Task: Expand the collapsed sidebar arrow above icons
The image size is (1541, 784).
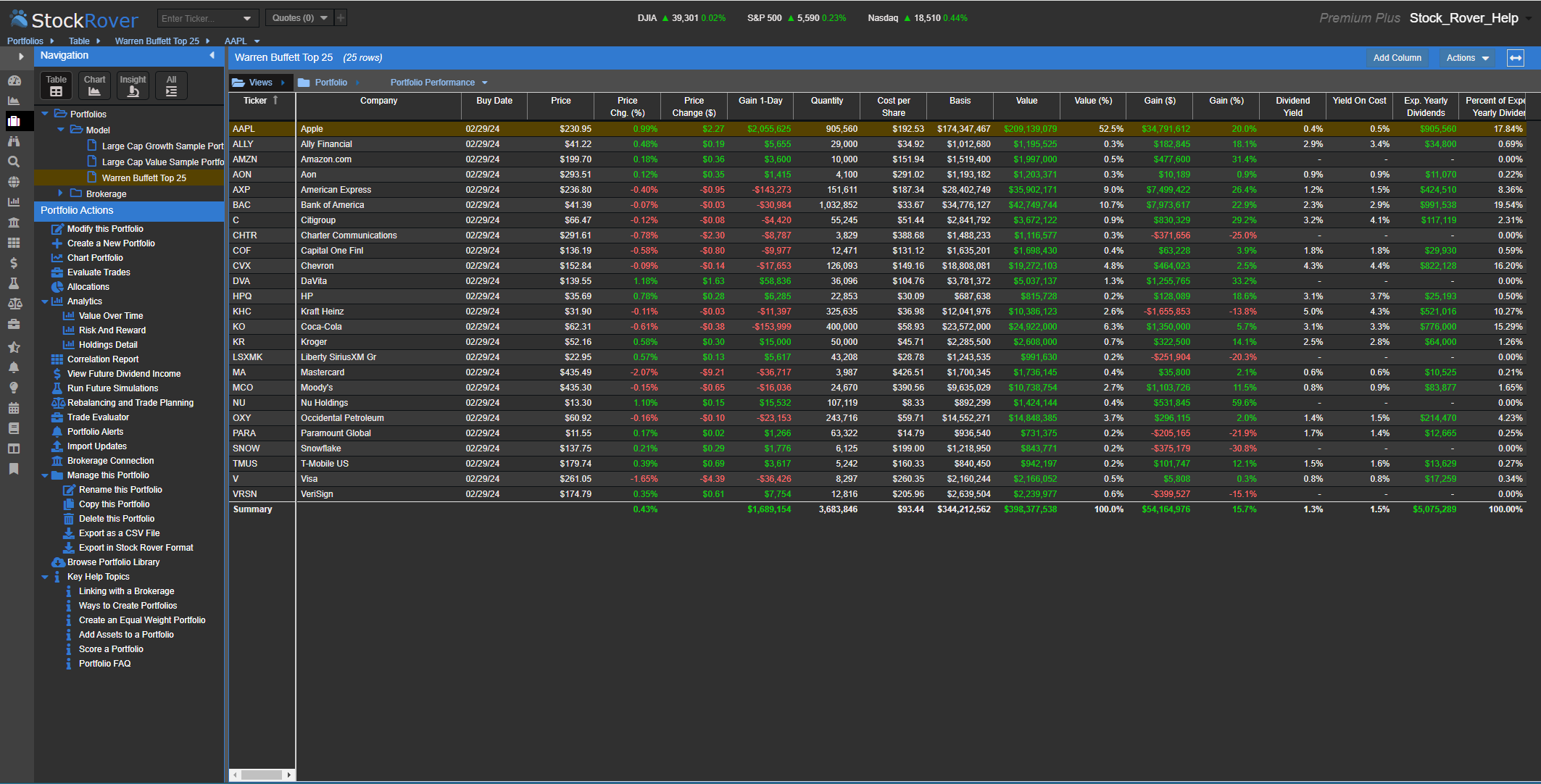Action: tap(21, 56)
